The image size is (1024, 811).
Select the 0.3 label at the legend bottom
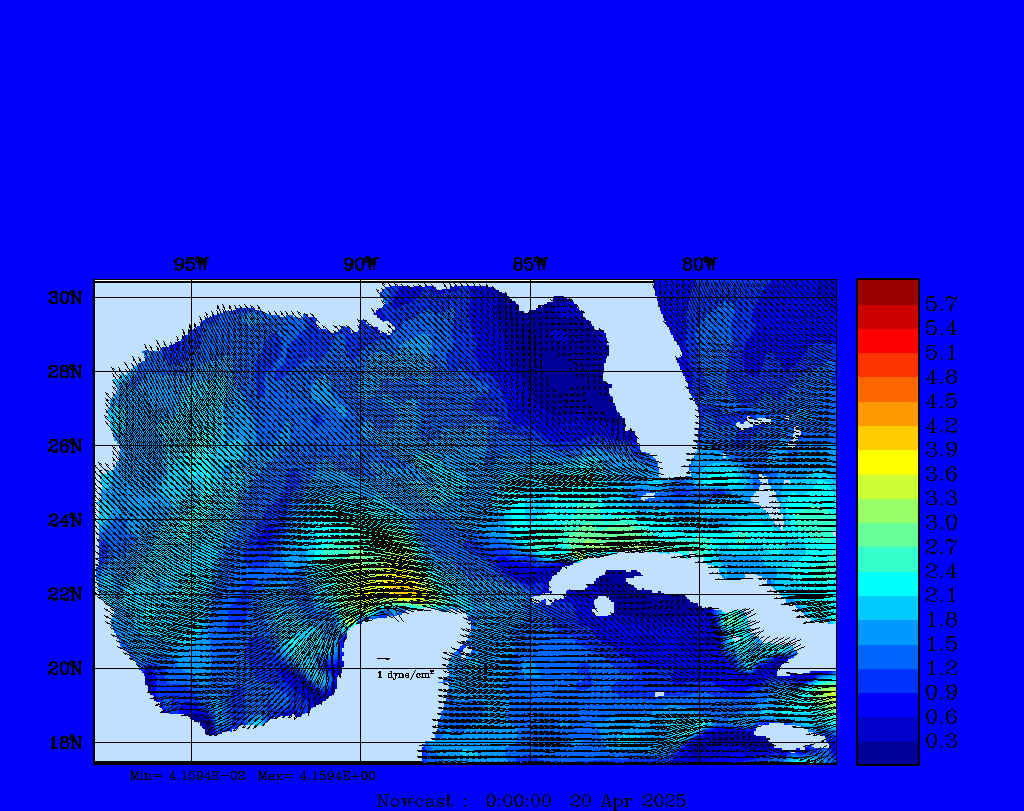(940, 741)
